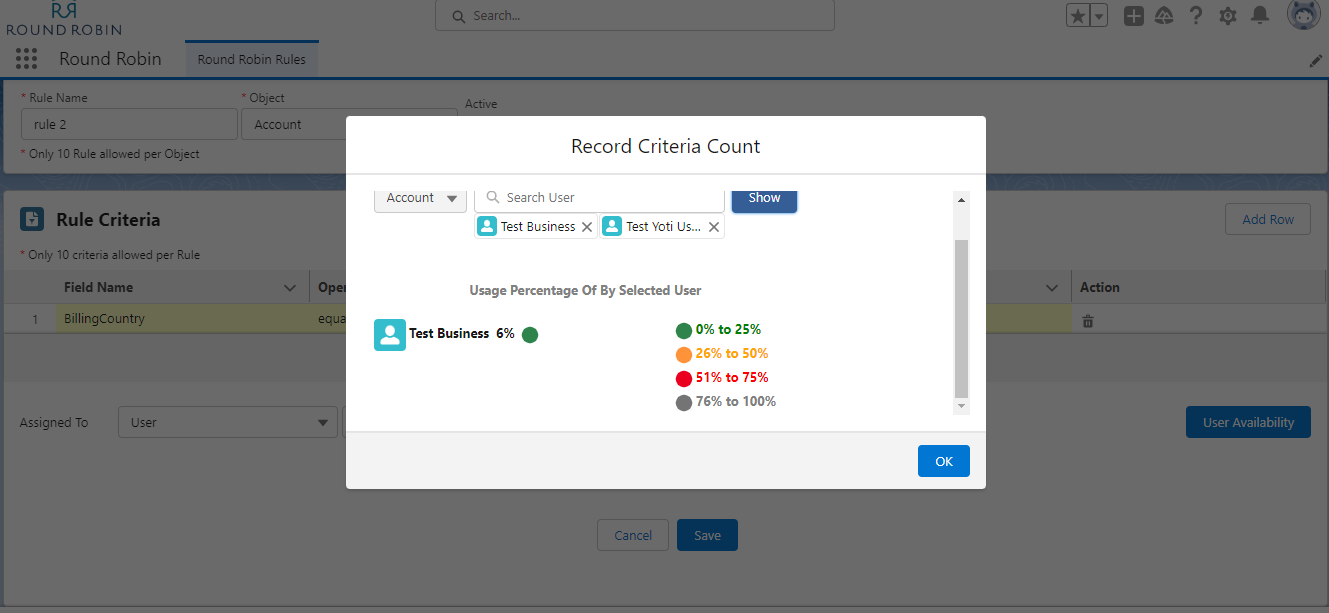Remove the Test Yoti user pill
The width and height of the screenshot is (1329, 613).
tap(714, 227)
